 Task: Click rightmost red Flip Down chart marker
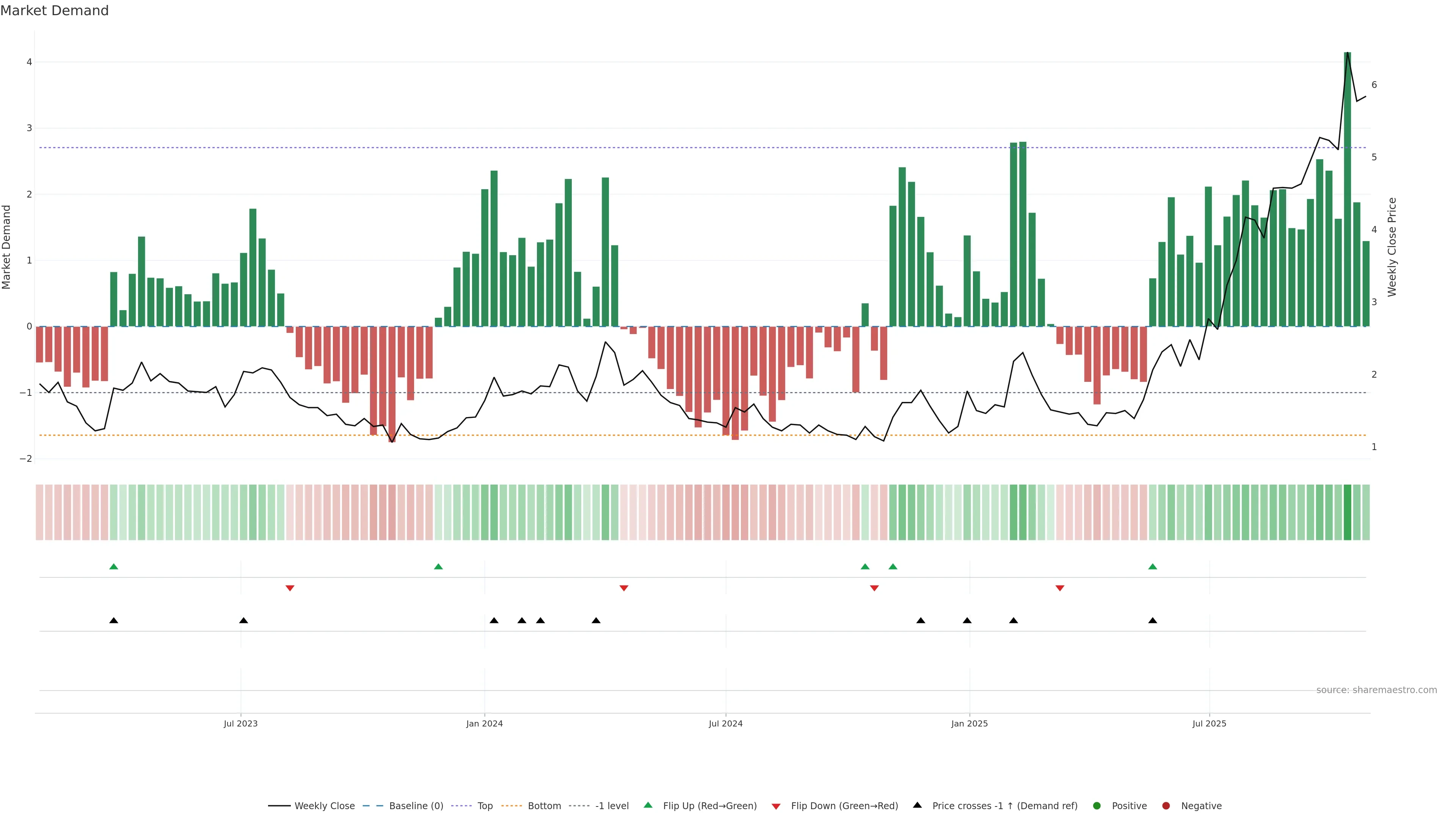(x=1060, y=588)
